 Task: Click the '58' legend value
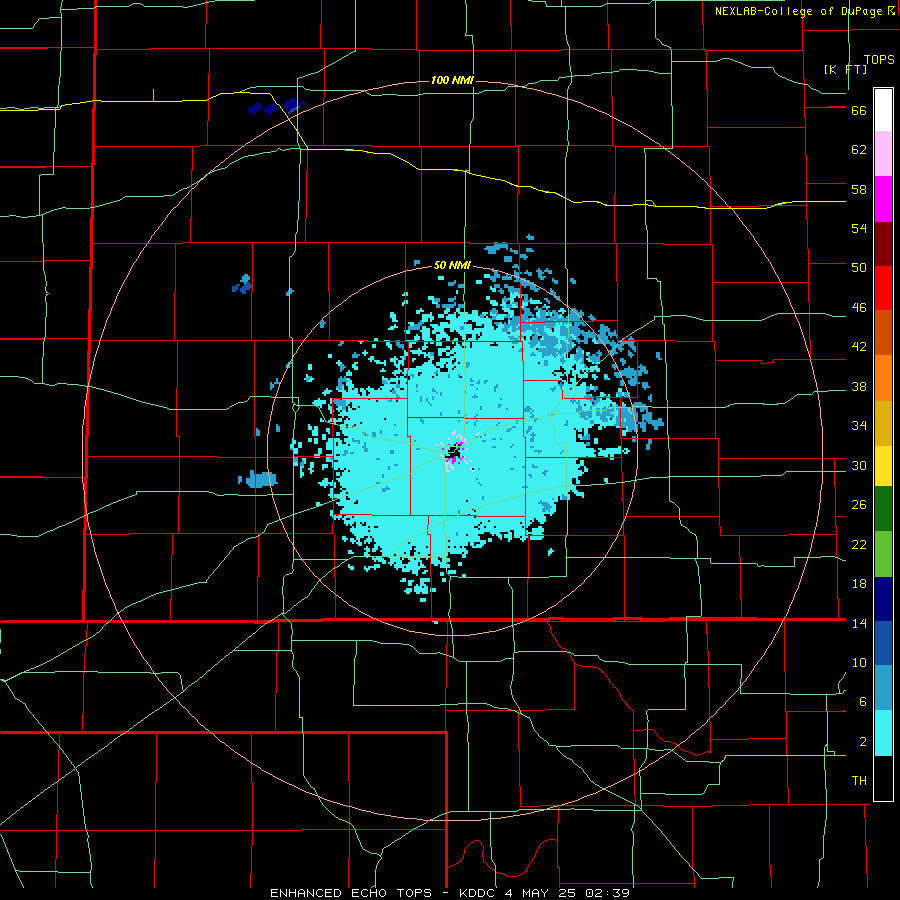859,189
